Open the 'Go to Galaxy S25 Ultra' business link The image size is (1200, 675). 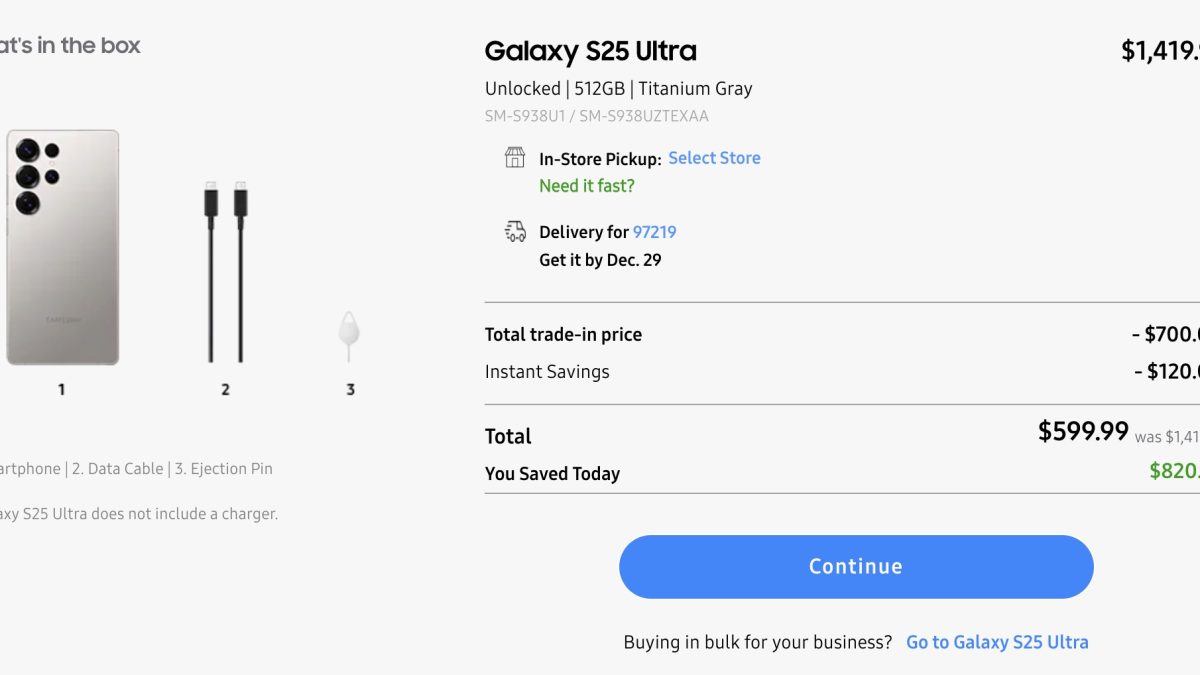click(996, 642)
